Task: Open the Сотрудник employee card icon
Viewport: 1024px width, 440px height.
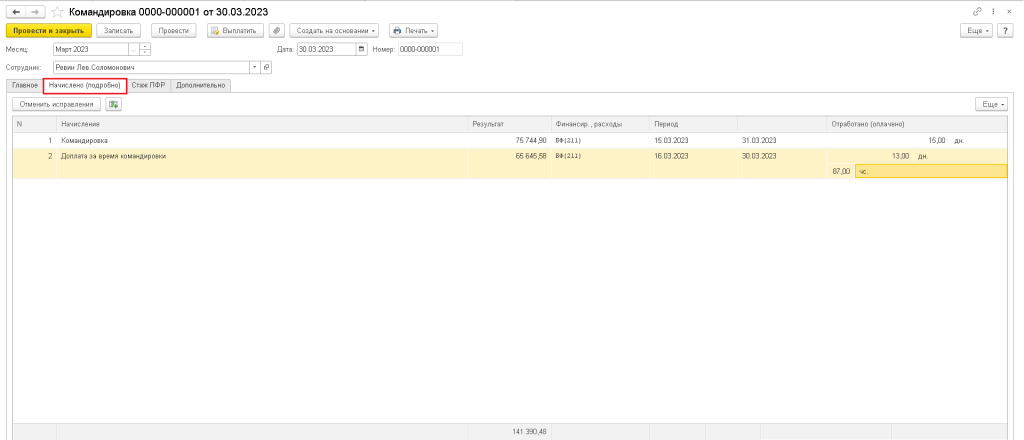Action: 267,67
